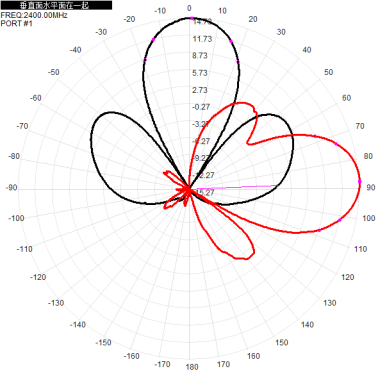The image size is (378, 378).
Task: Click the positive 80 degree angle label
Action: [368, 156]
